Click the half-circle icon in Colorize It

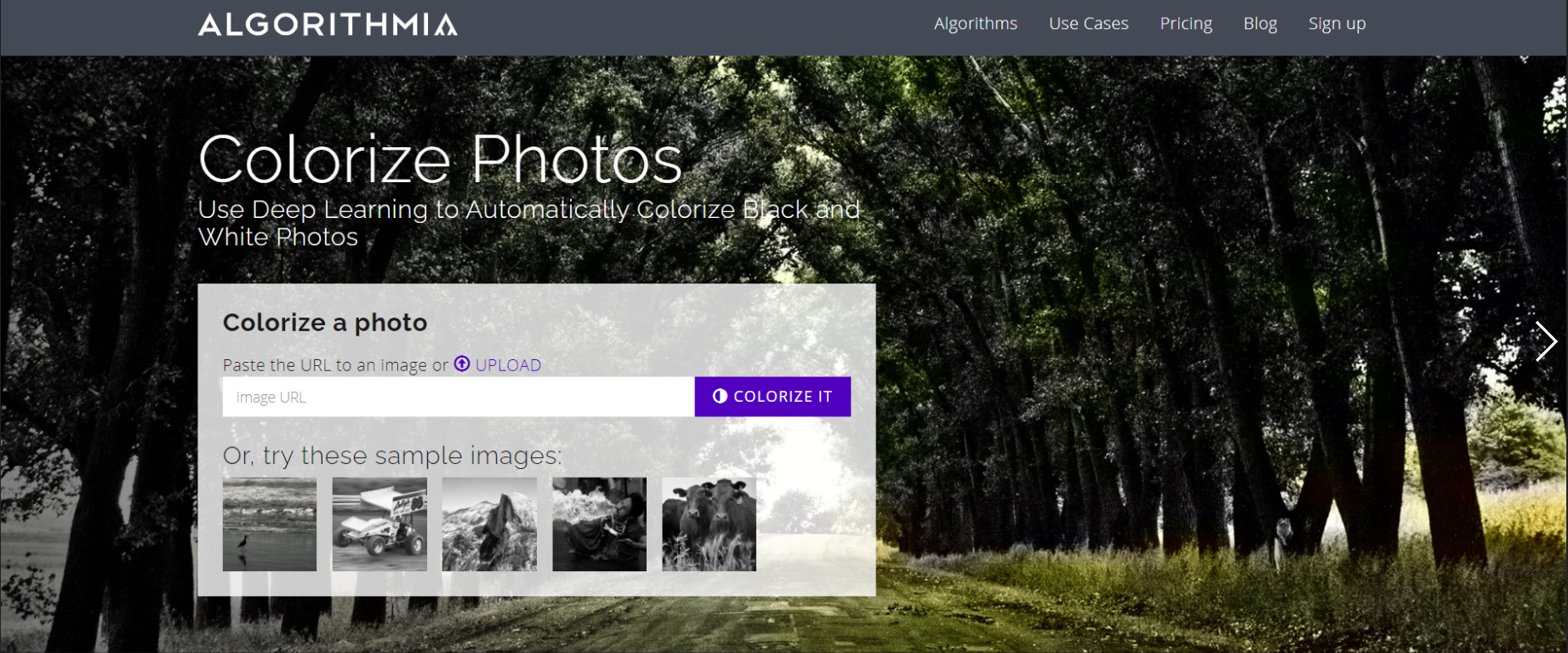pyautogui.click(x=720, y=397)
